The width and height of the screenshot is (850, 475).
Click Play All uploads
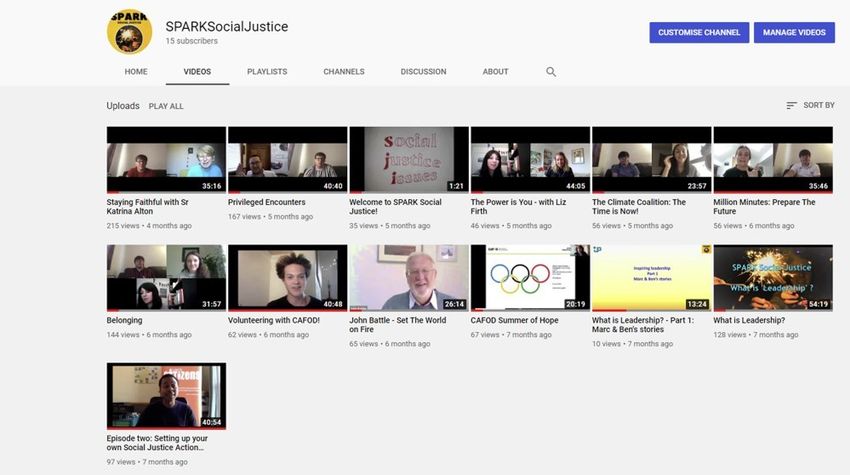[166, 106]
